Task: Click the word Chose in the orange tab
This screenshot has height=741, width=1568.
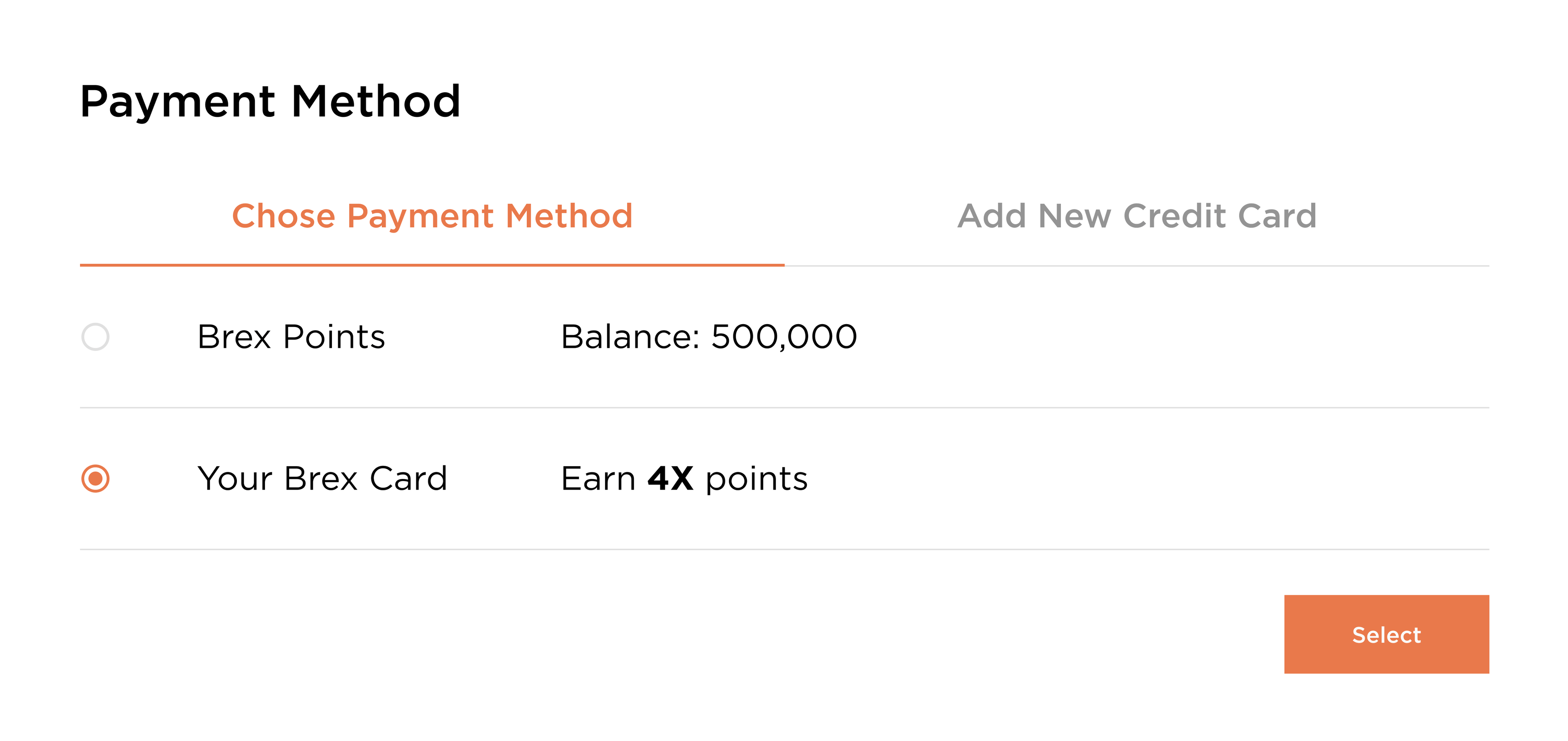Action: 284,216
